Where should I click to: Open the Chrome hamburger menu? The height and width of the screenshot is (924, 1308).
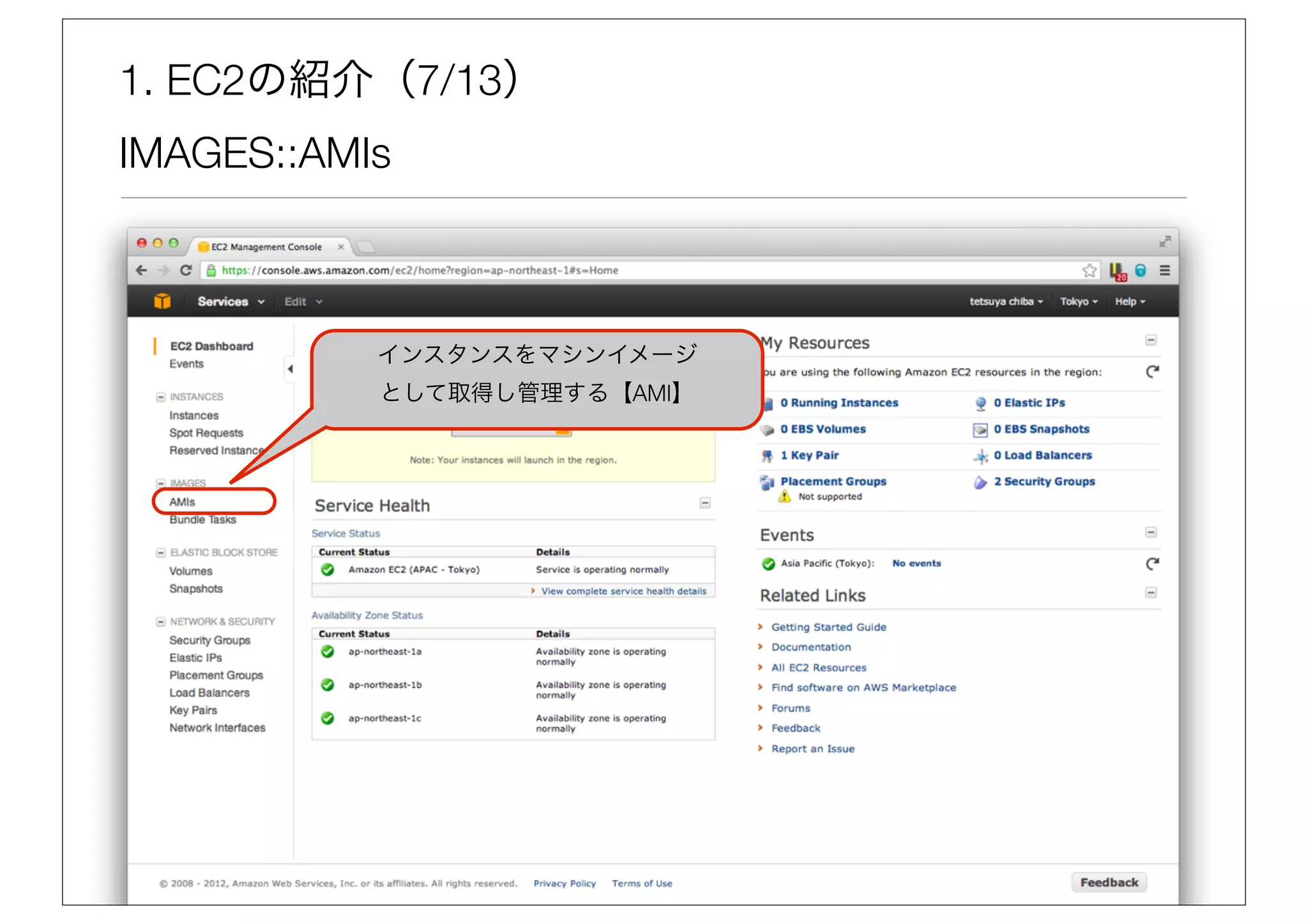[x=1165, y=270]
